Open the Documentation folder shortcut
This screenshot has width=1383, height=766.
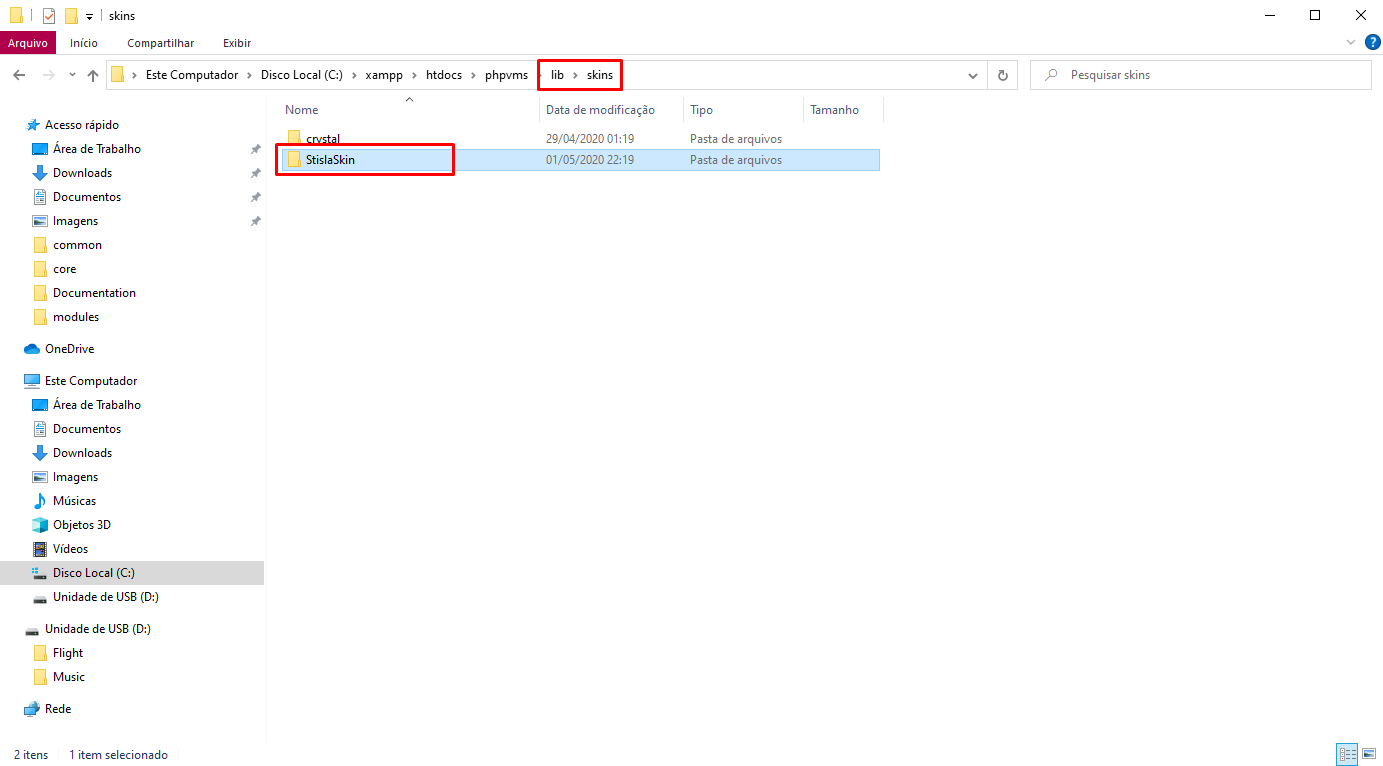tap(94, 293)
